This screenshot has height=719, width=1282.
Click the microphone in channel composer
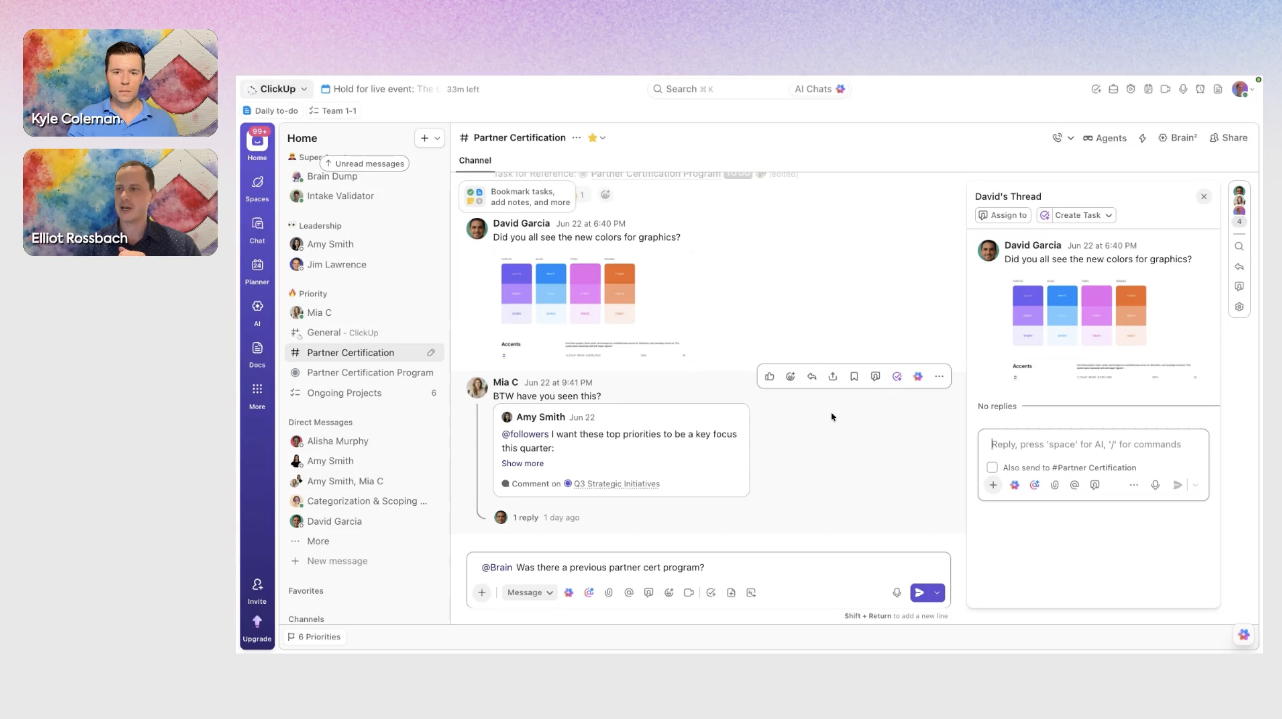pos(897,592)
